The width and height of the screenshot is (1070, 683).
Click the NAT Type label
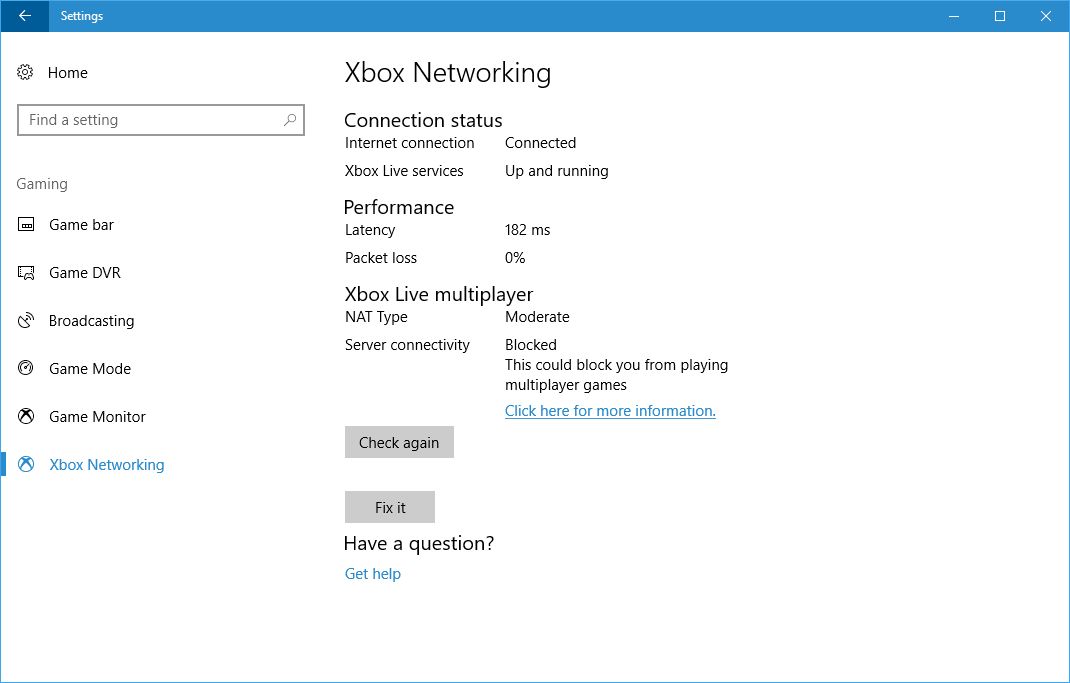click(x=376, y=317)
